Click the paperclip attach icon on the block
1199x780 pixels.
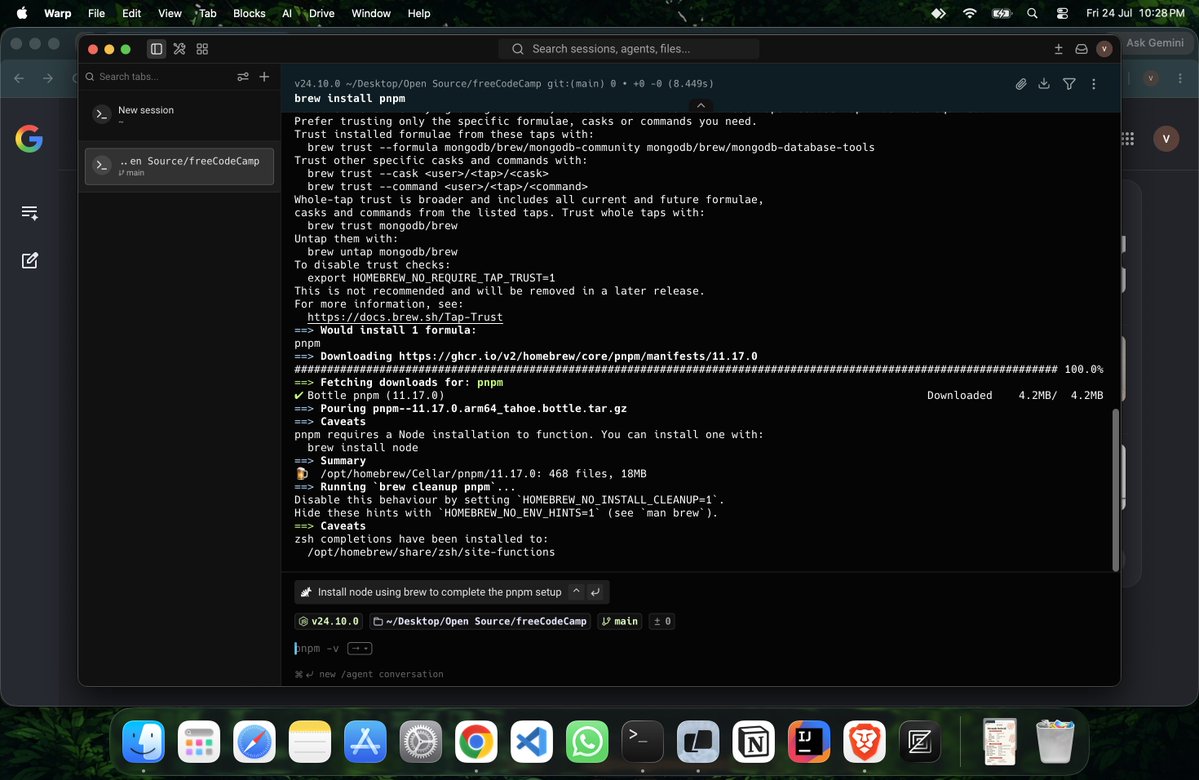pyautogui.click(x=1021, y=84)
